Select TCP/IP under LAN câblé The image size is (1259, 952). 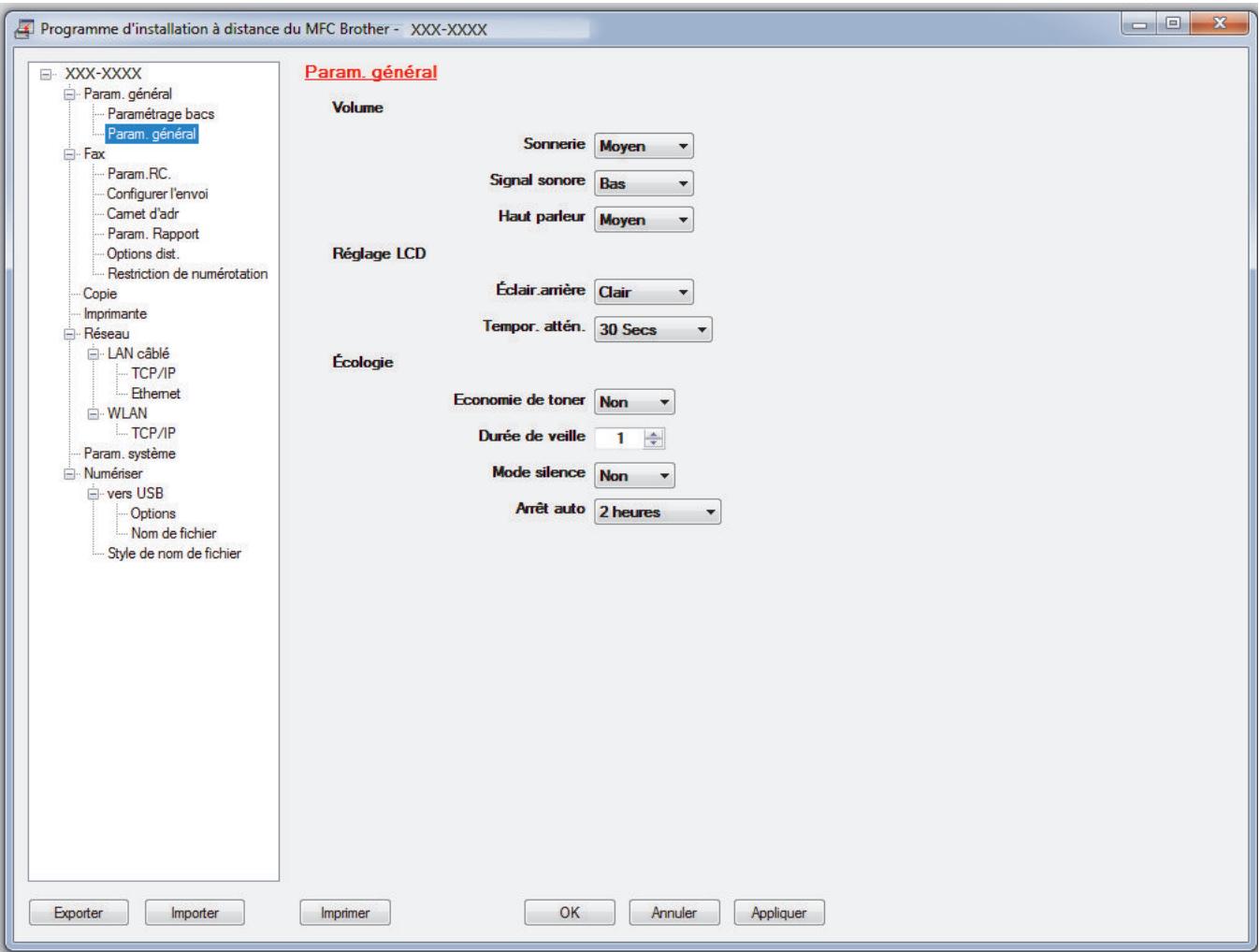[153, 373]
